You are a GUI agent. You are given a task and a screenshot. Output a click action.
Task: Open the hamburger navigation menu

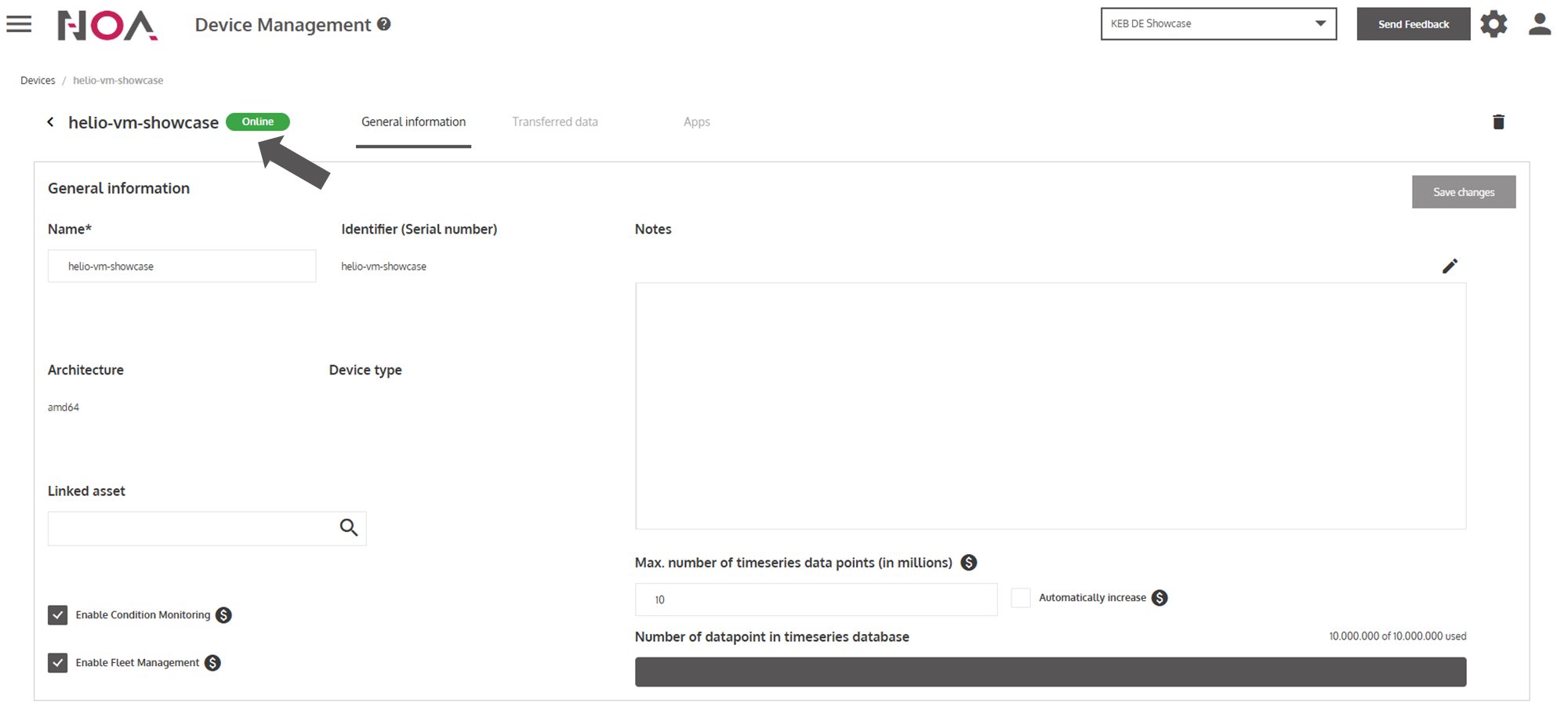[x=19, y=24]
